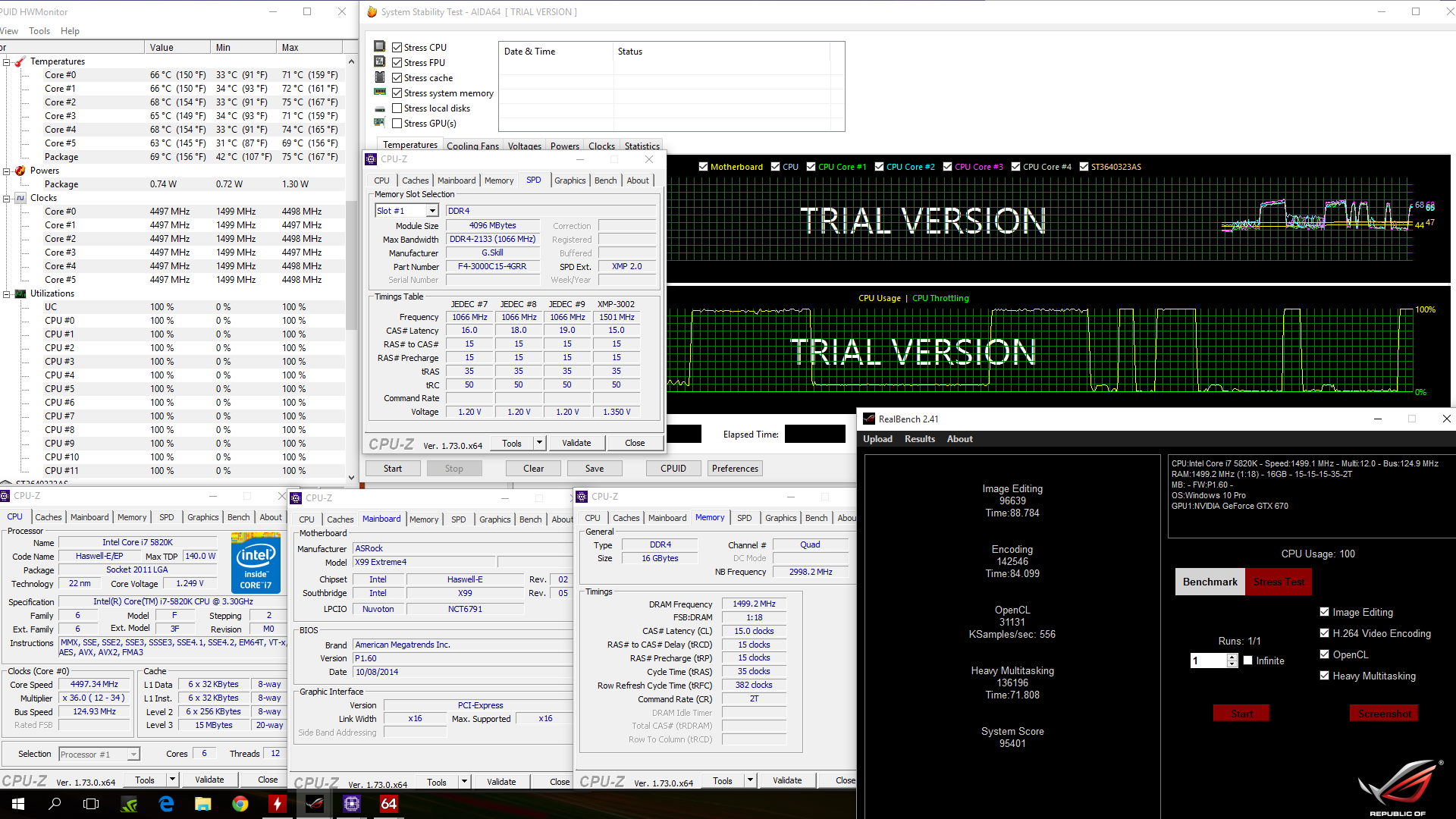Open the Slot #1 memory slot dropdown
Viewport: 1456px width, 819px height.
(x=432, y=211)
